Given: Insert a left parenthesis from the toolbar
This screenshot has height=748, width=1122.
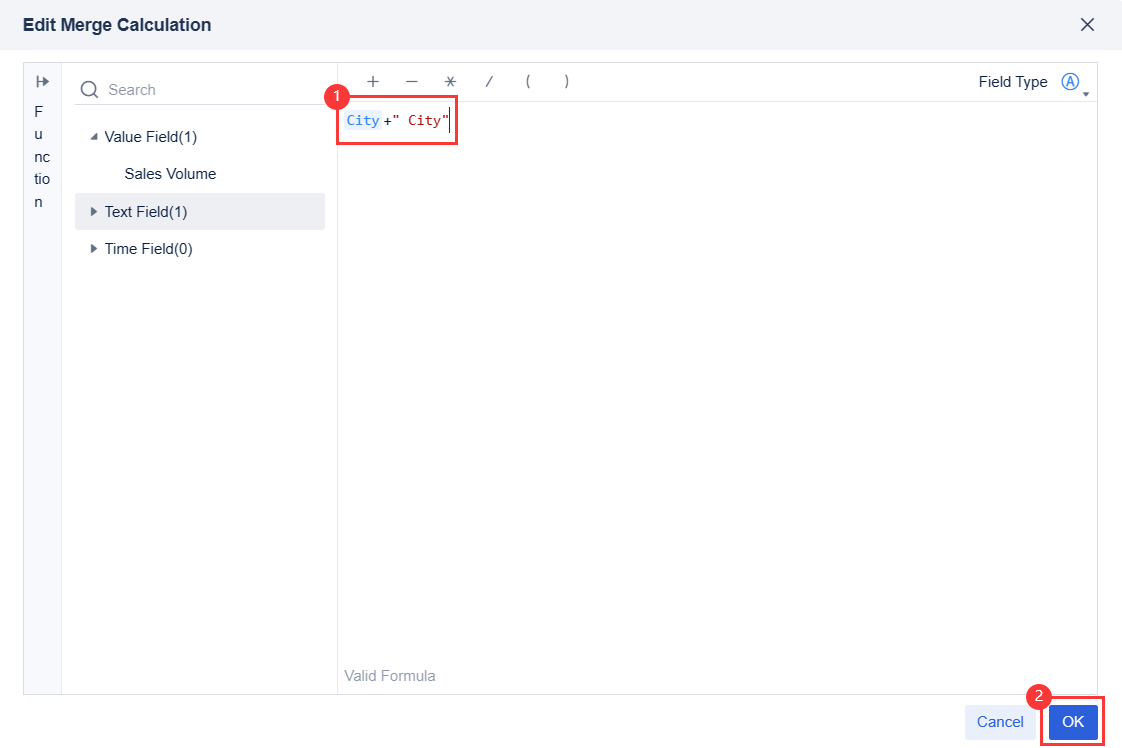Looking at the screenshot, I should 528,81.
